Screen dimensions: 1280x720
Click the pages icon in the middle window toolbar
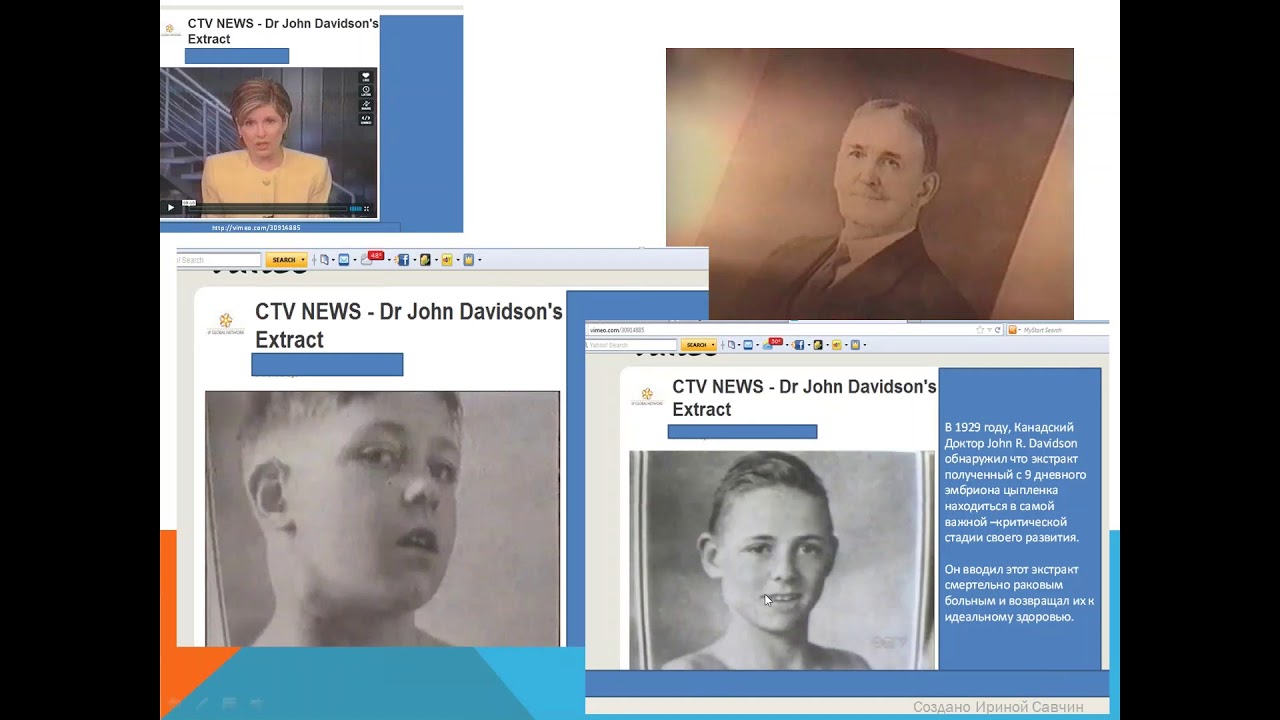pos(324,260)
